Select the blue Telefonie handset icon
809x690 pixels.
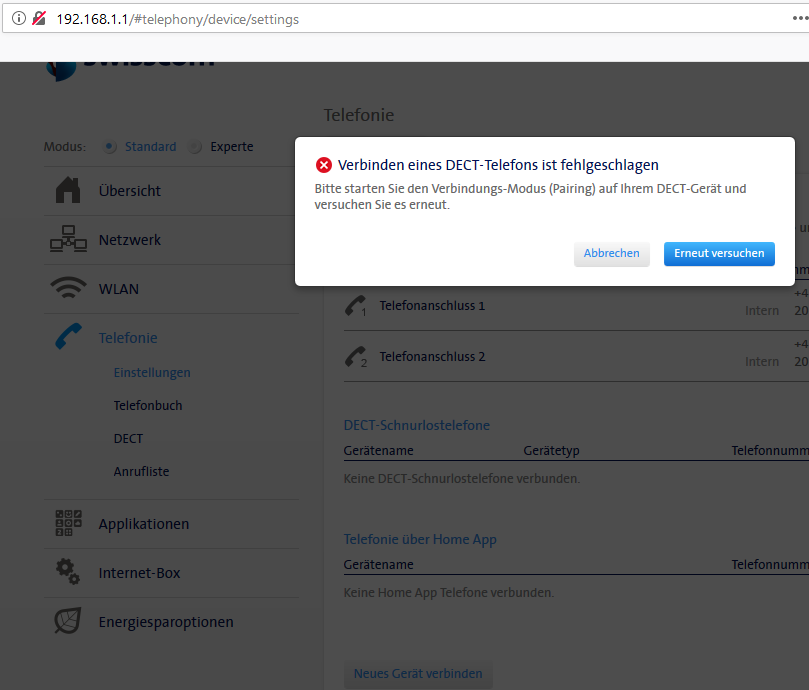68,337
